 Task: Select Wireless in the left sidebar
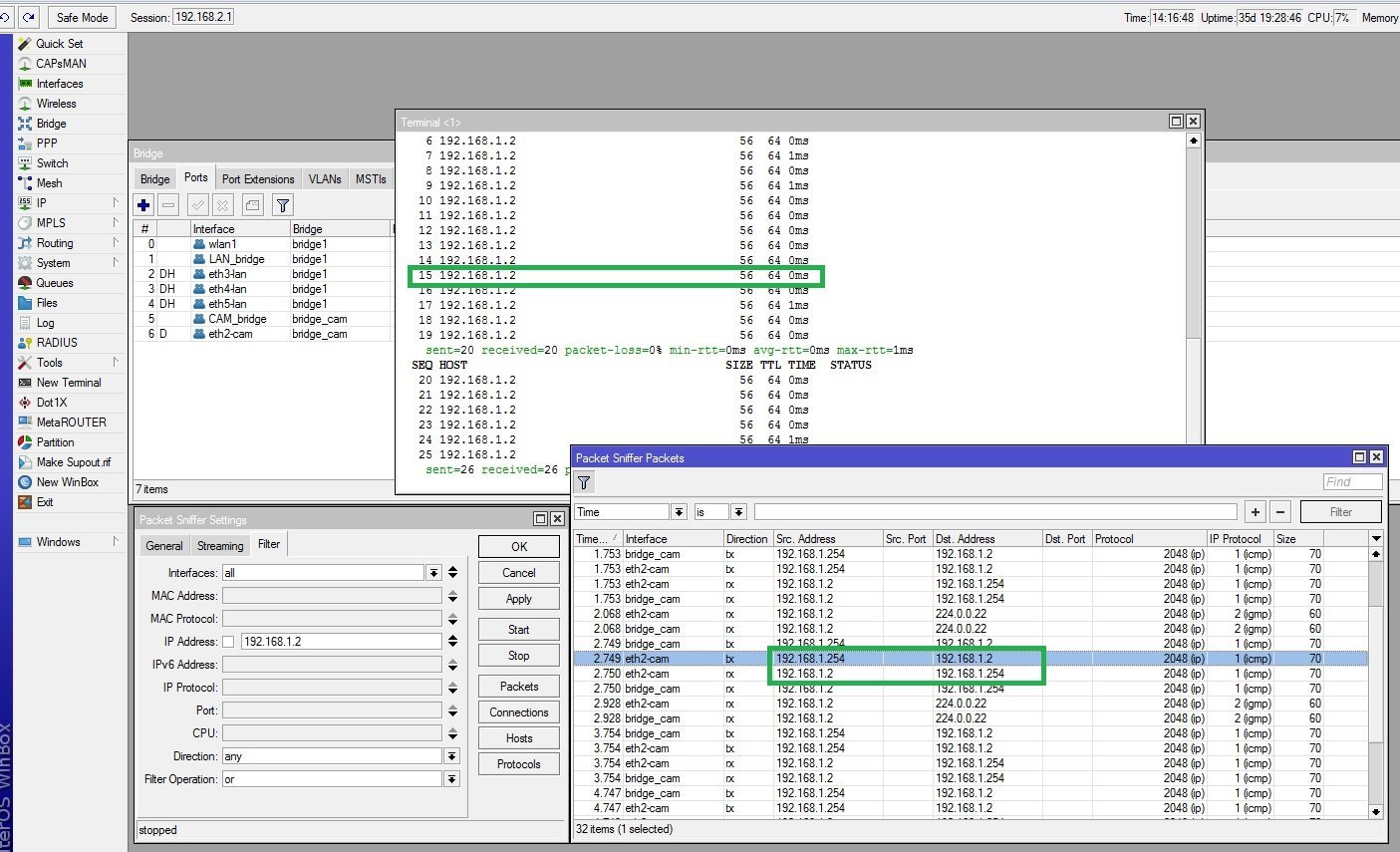56,104
